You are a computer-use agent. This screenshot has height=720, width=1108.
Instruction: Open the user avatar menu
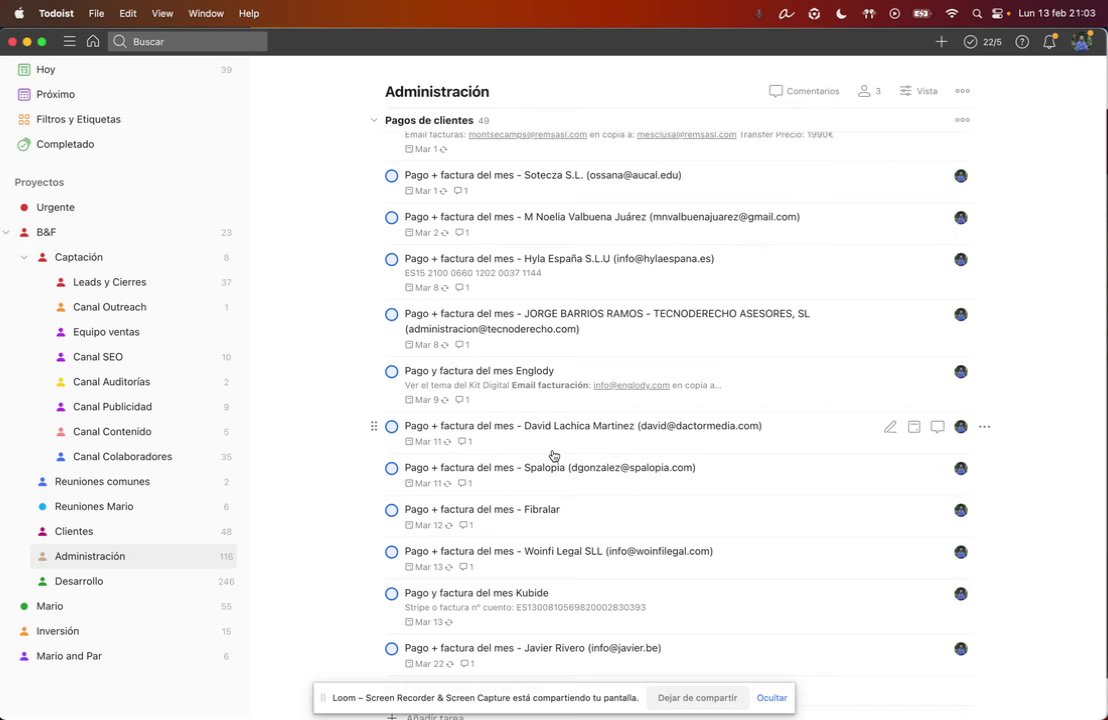(1081, 42)
